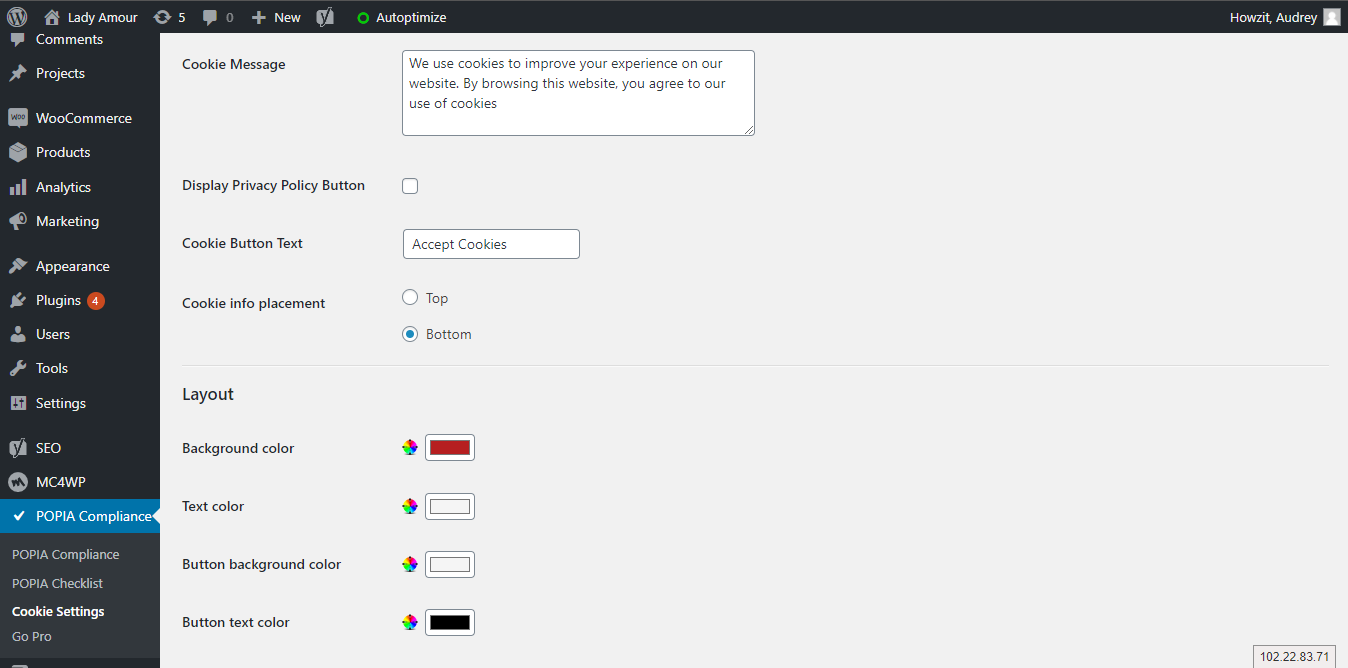
Task: Enable Display Privacy Policy Button checkbox
Action: tap(410, 186)
